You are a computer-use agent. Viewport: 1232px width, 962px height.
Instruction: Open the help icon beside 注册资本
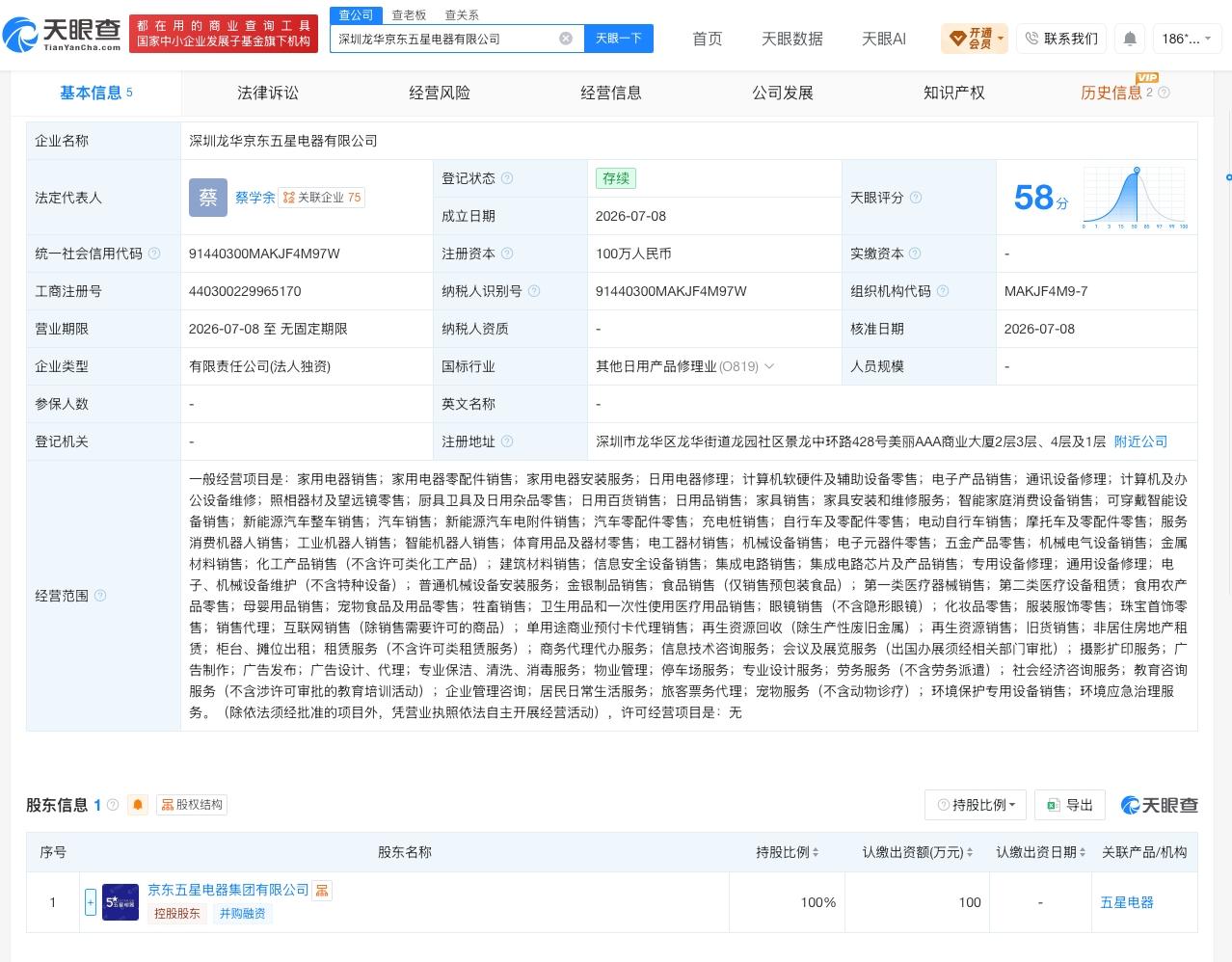point(507,254)
